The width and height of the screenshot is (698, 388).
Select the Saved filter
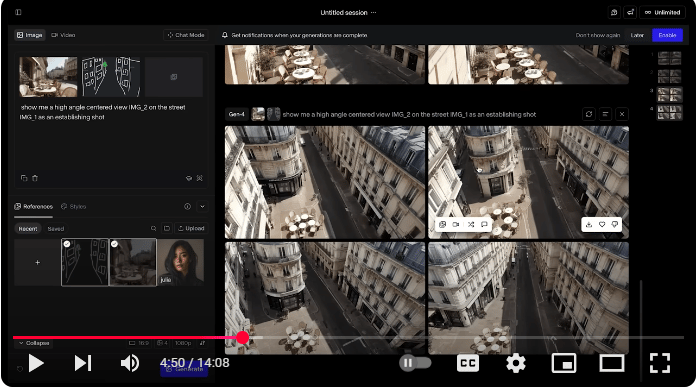click(56, 229)
